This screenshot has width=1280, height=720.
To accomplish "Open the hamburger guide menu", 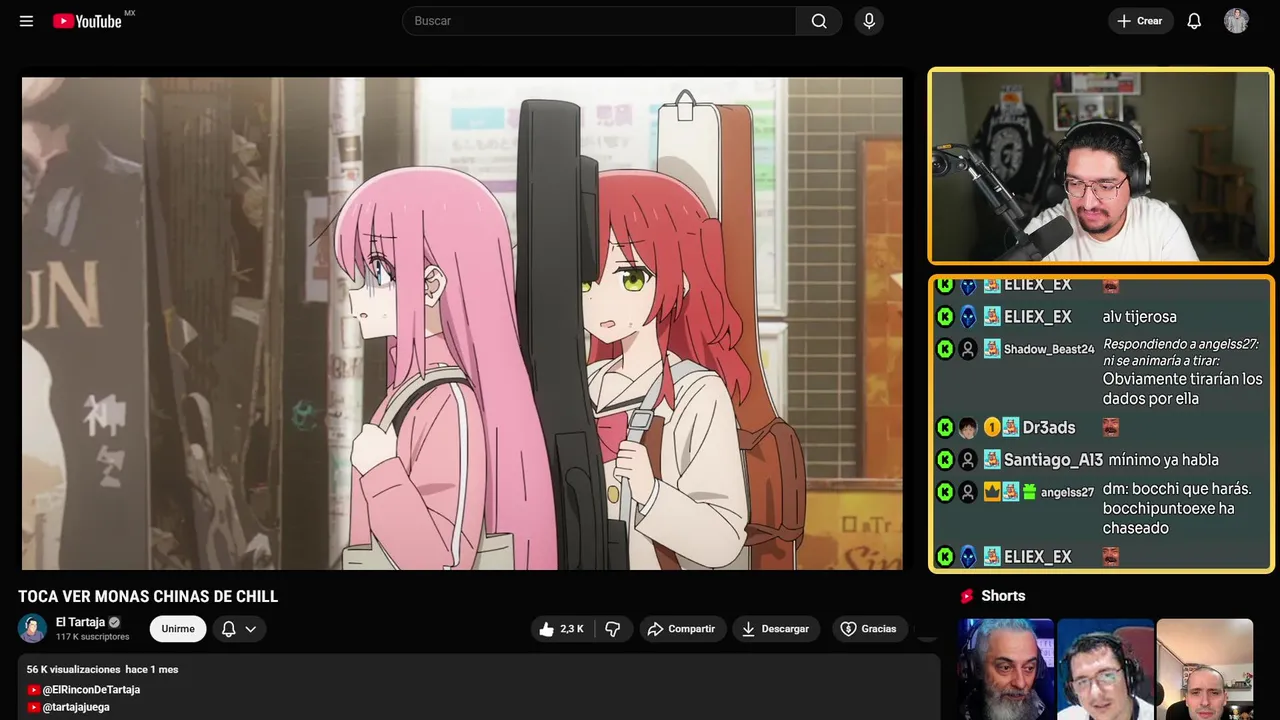I will pos(26,21).
